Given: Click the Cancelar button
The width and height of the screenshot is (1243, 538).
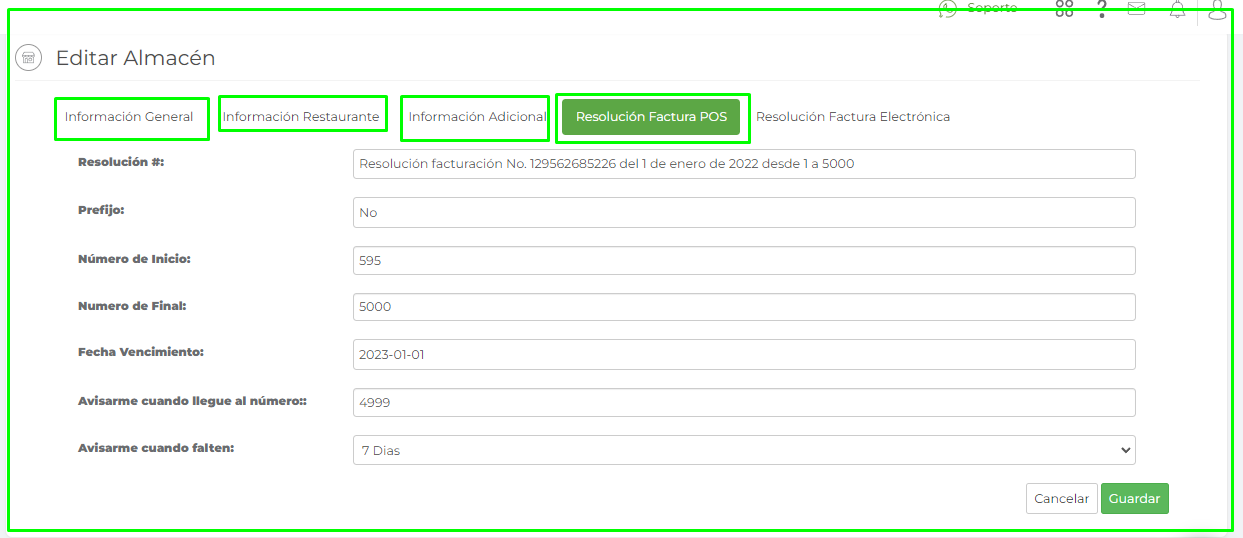Looking at the screenshot, I should click(1062, 498).
